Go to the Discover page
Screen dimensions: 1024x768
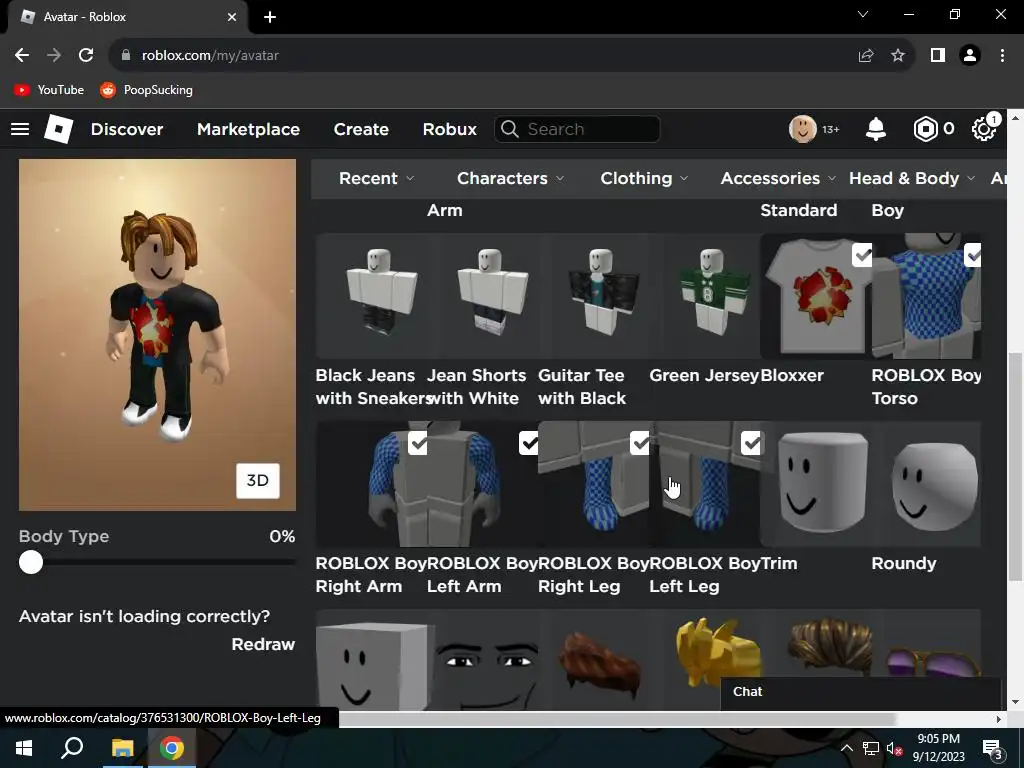[x=127, y=129]
